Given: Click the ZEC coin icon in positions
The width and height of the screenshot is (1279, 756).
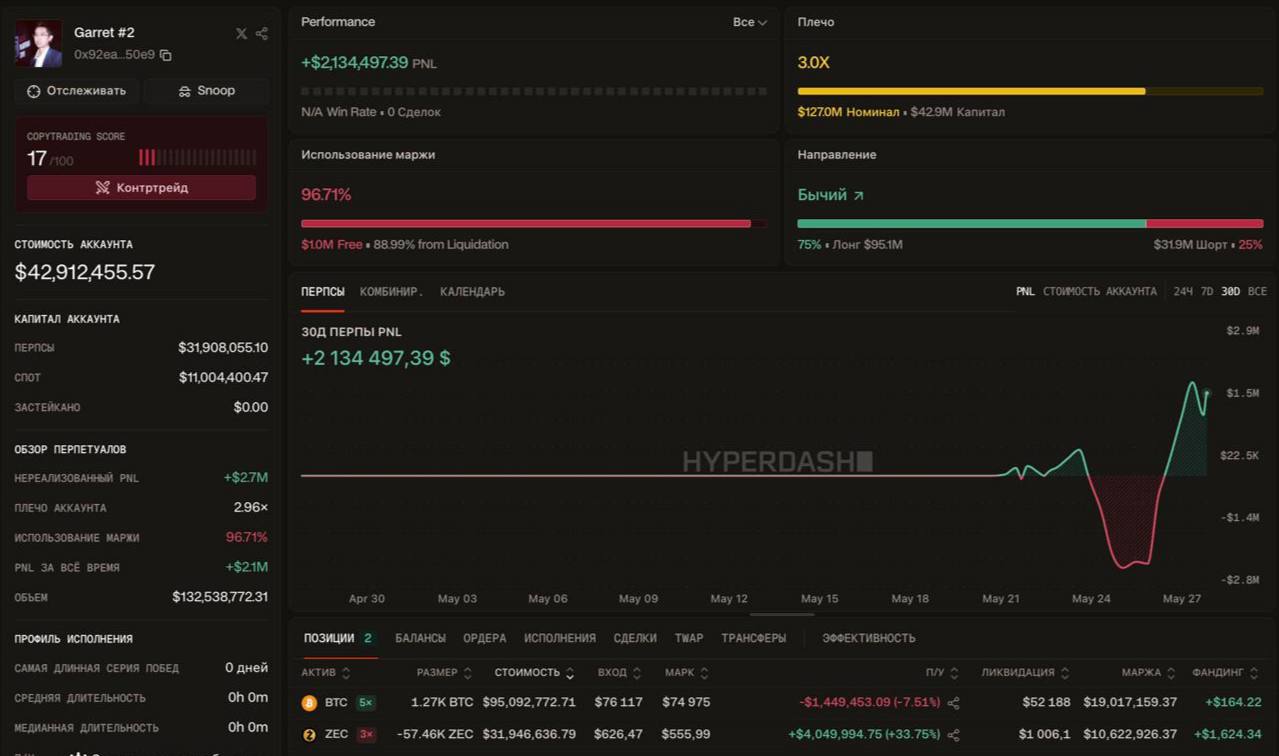Looking at the screenshot, I should (309, 735).
